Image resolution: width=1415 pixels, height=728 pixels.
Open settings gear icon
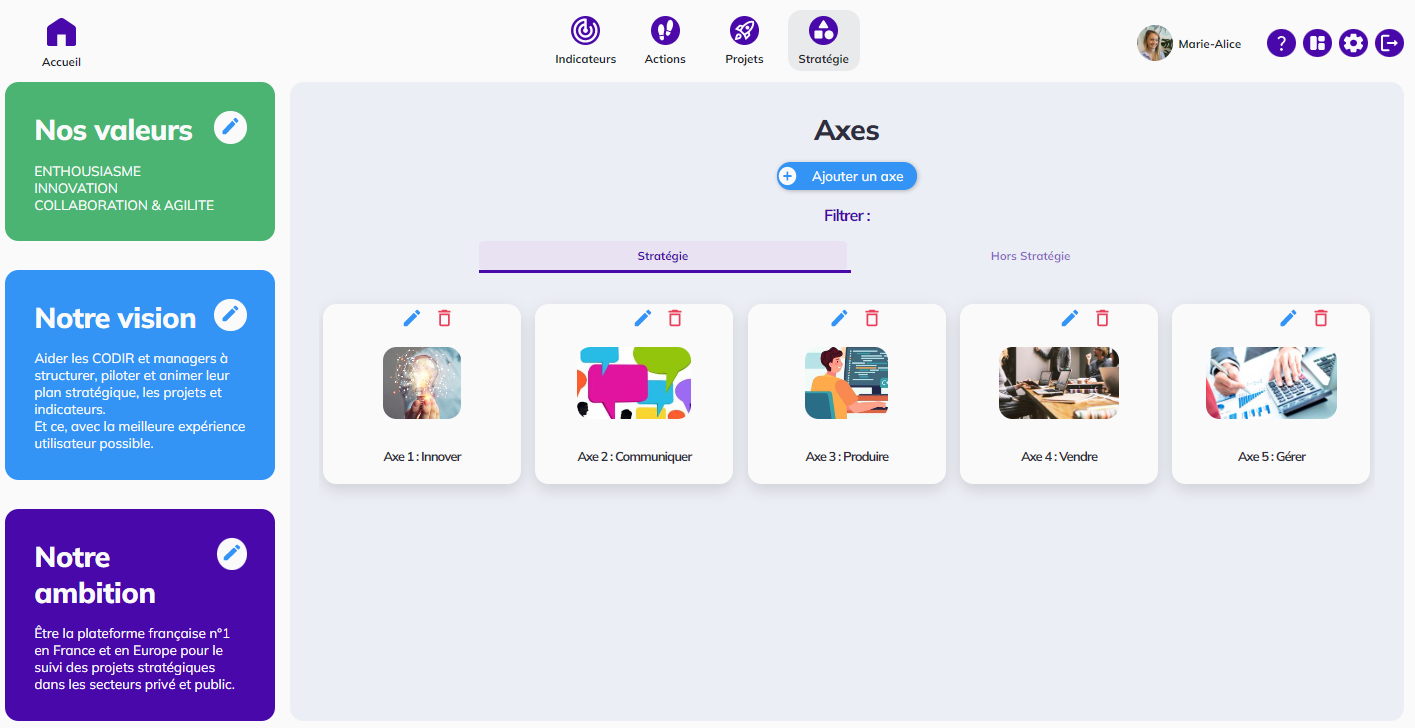1353,43
